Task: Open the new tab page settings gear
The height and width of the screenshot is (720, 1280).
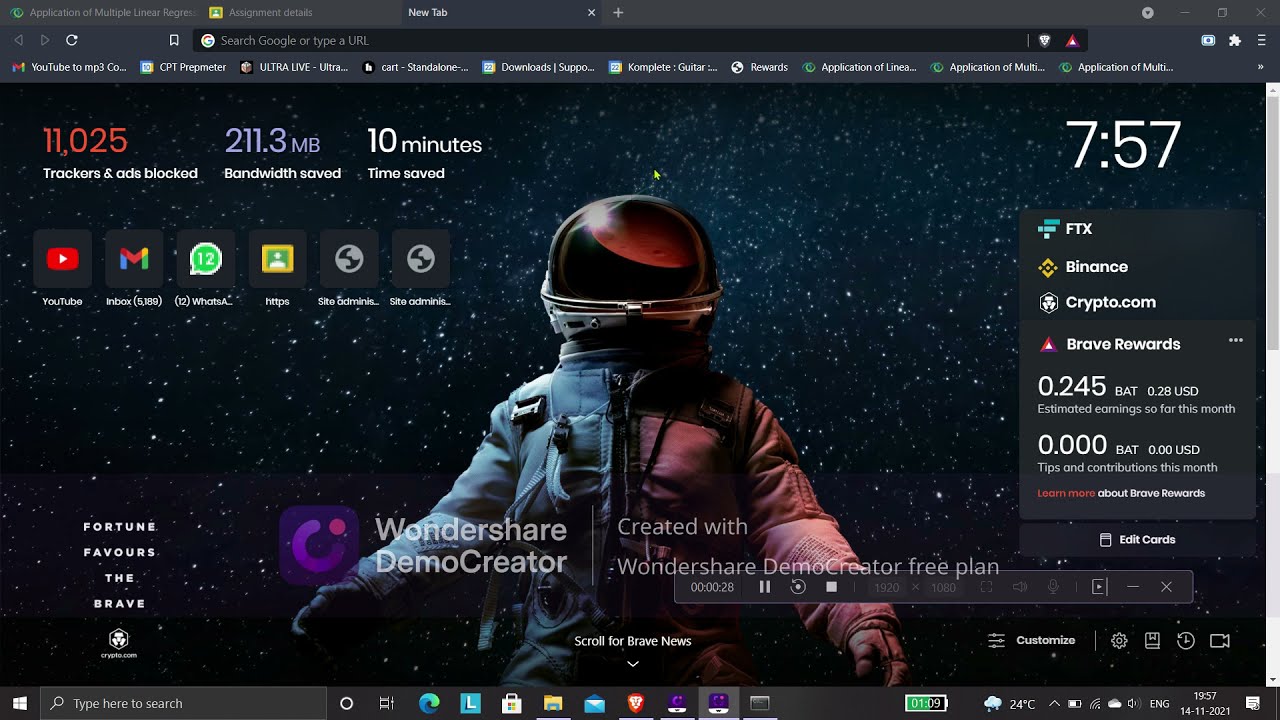Action: click(1119, 641)
